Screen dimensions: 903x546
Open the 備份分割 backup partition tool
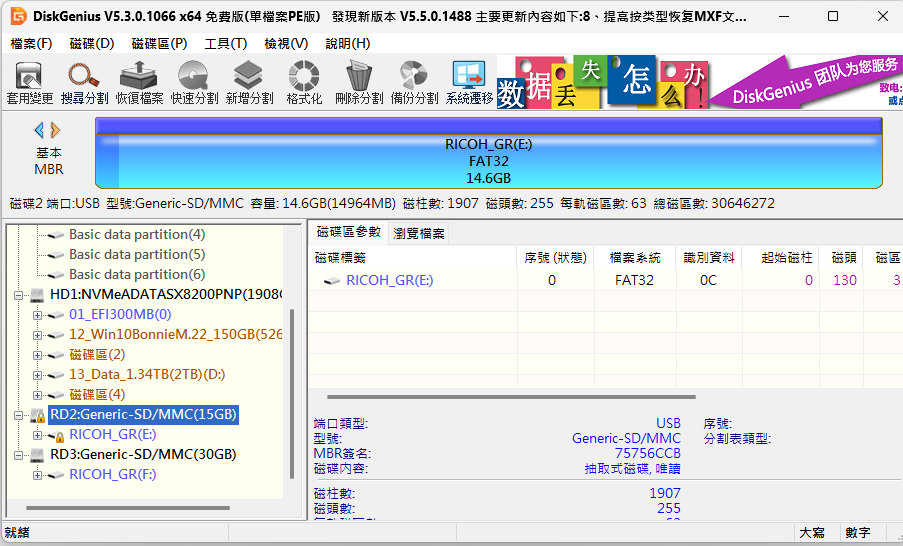(414, 83)
